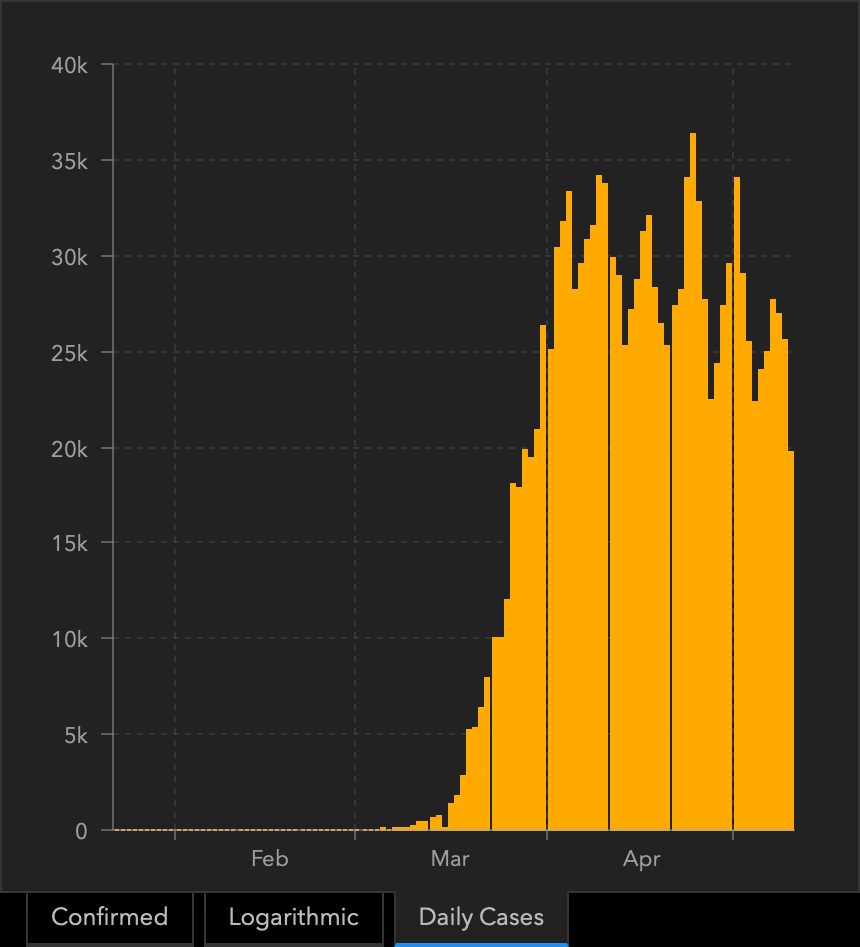
Task: Click the Mar x-axis label
Action: click(x=450, y=858)
